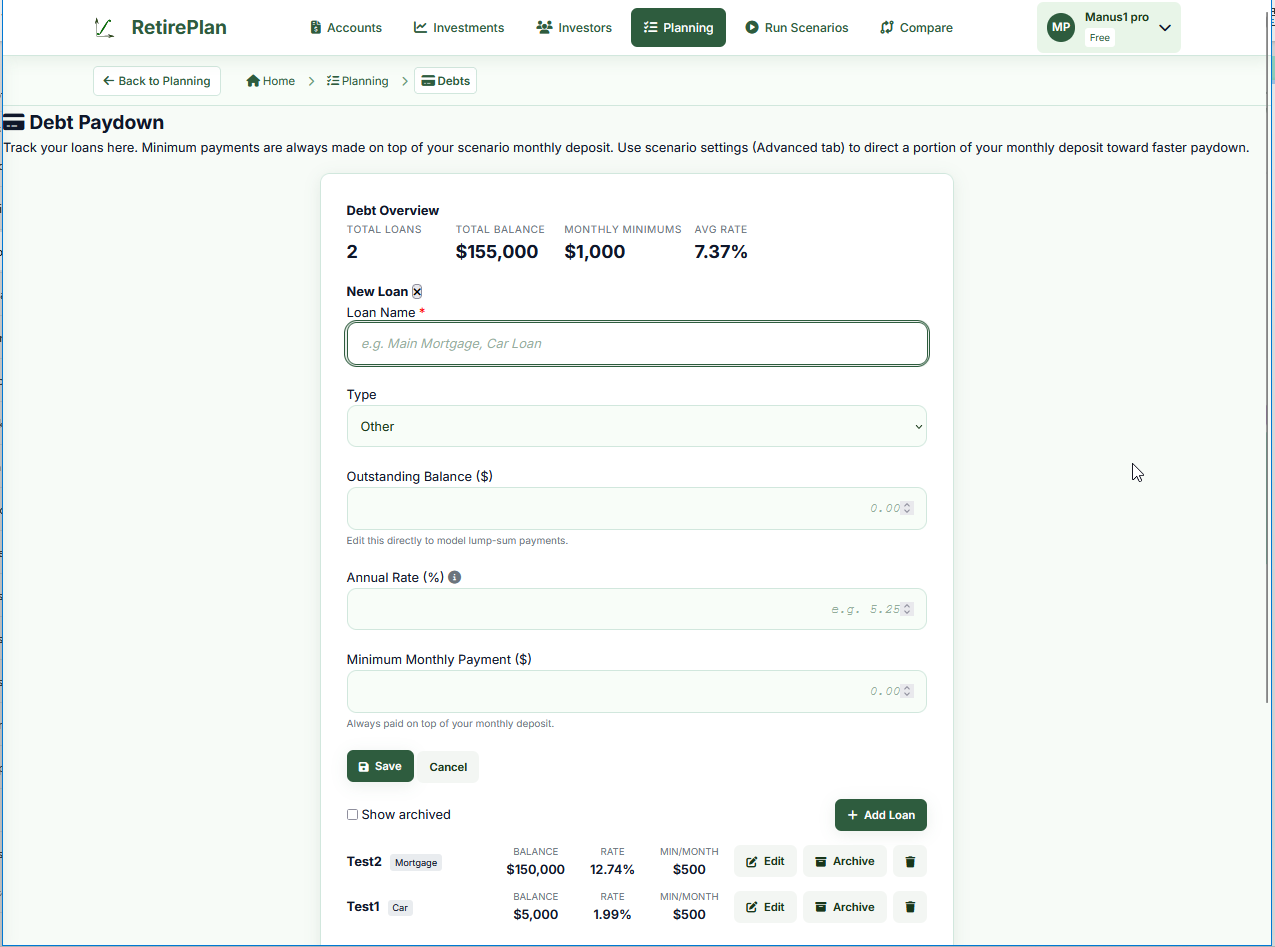1275x947 pixels.
Task: Delete the Test1 loan with trash icon
Action: [x=910, y=907]
